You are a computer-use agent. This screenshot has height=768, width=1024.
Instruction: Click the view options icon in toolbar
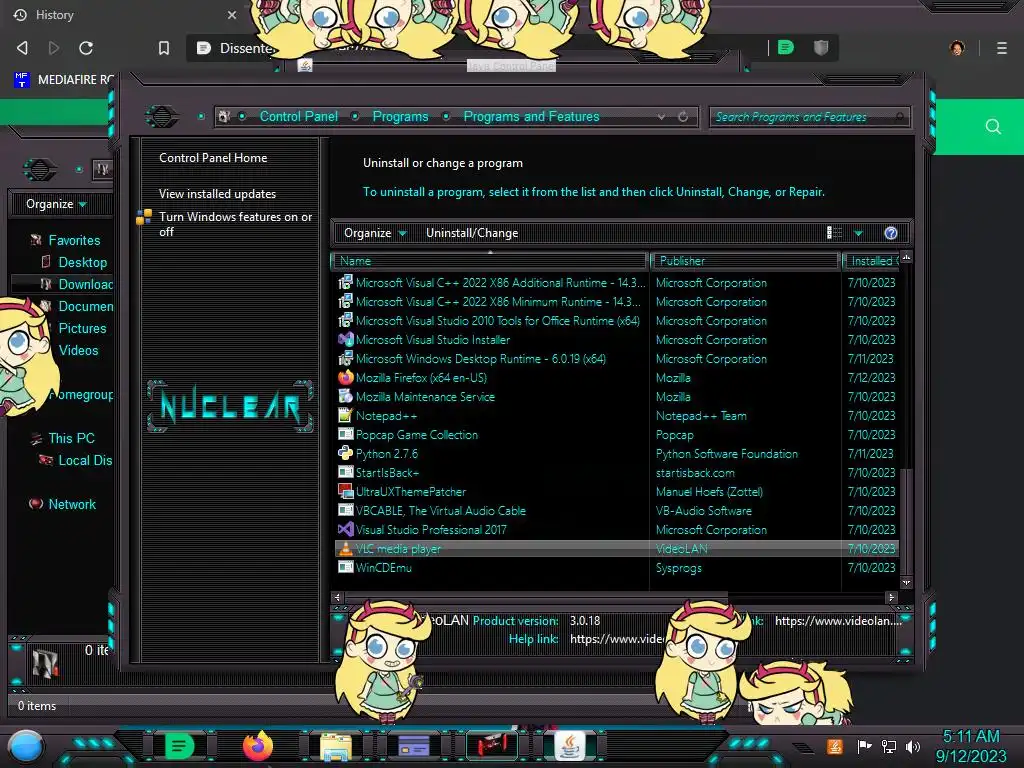pos(834,233)
